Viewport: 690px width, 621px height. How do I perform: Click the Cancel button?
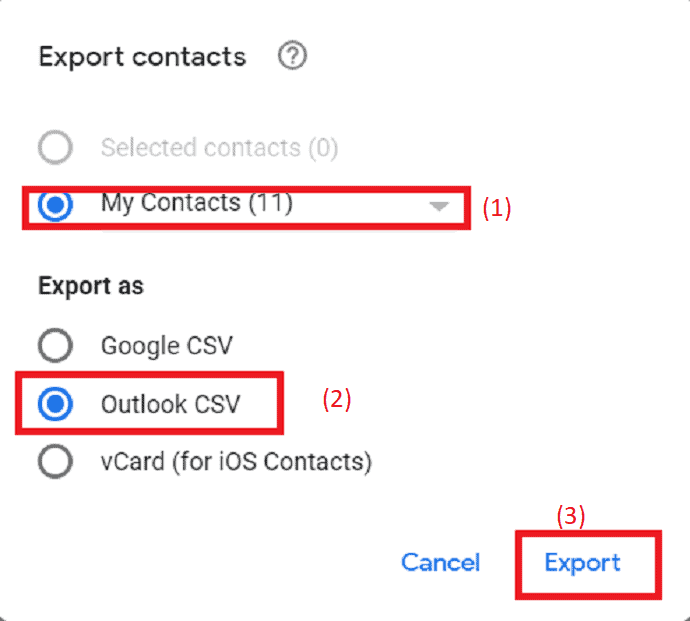coord(440,562)
